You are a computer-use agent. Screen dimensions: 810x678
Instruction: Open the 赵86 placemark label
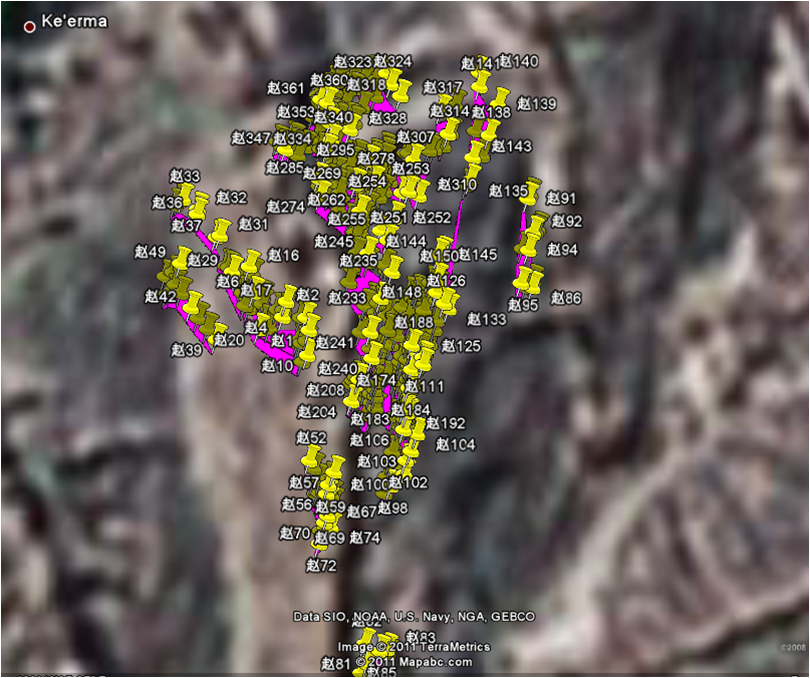565,298
